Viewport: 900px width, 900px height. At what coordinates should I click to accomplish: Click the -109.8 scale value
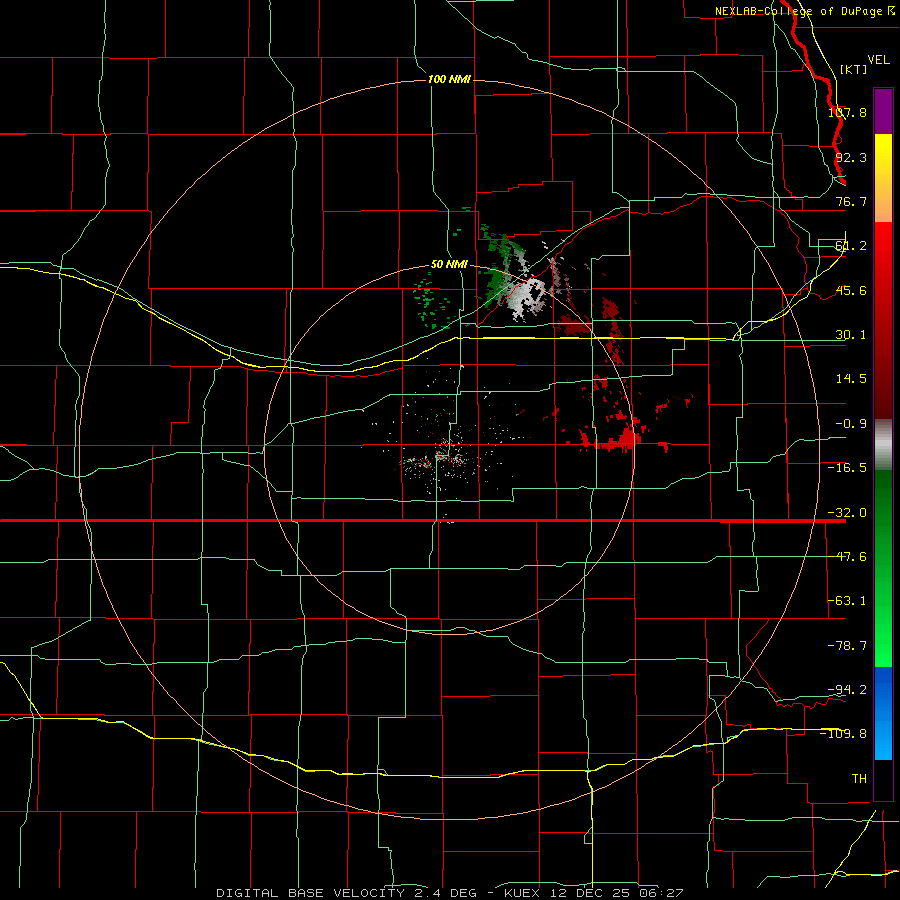click(x=844, y=734)
